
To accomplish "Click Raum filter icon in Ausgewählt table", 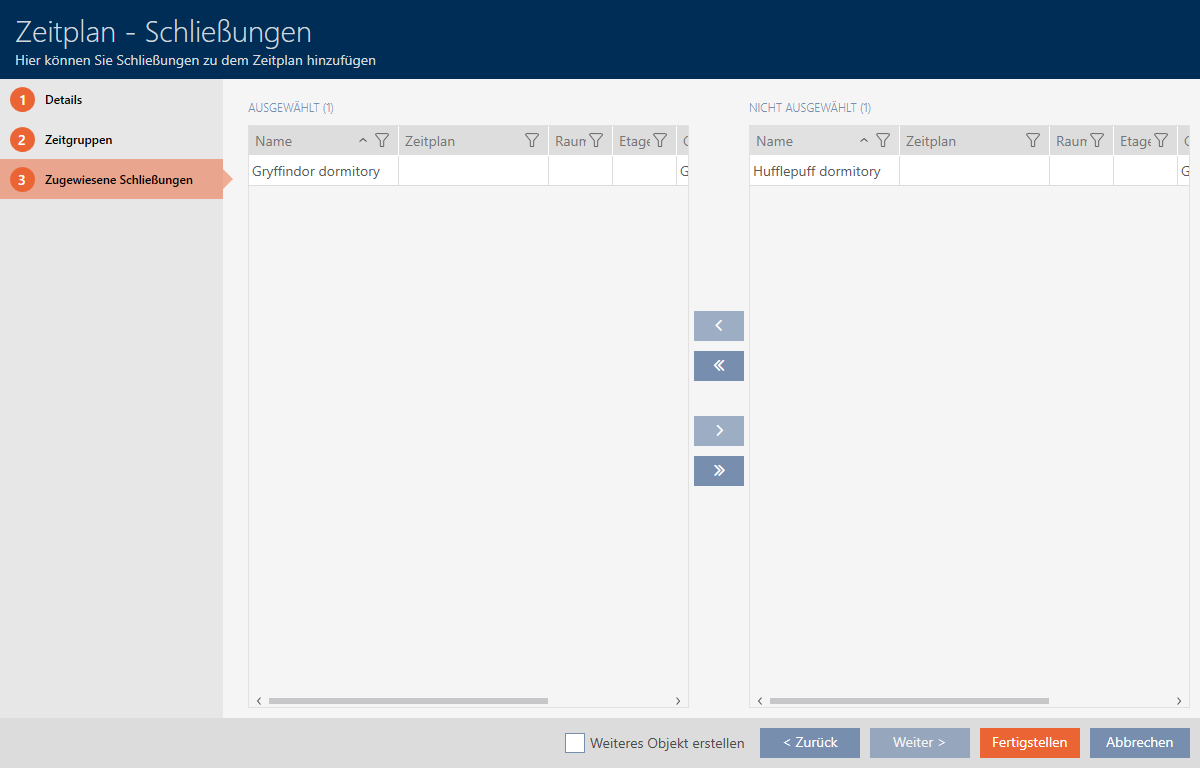I will [596, 141].
